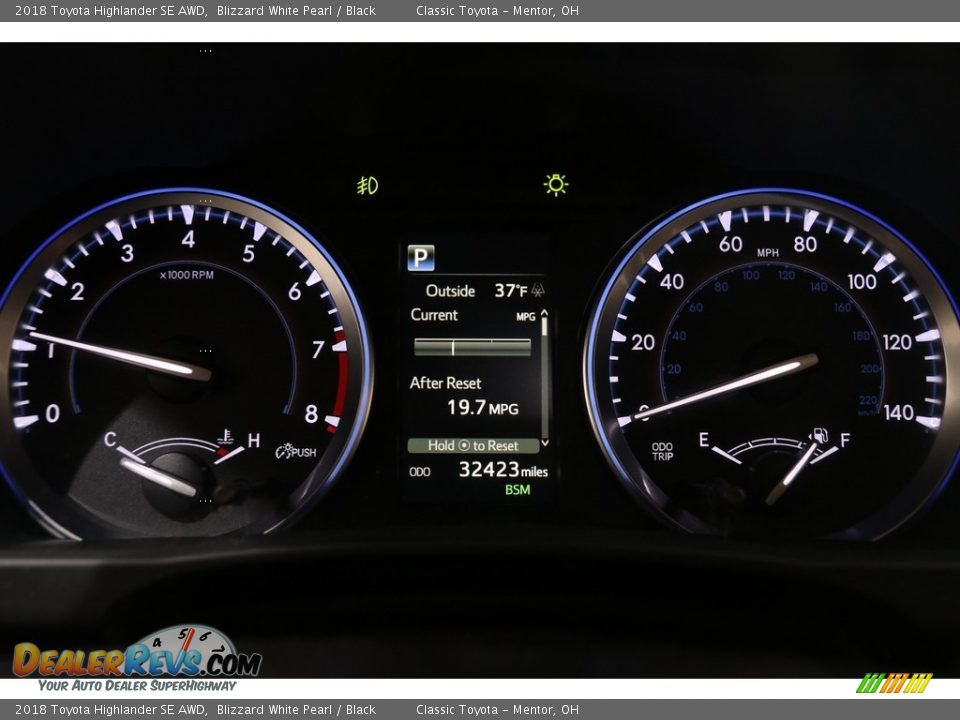Click the bottom caption "Classic Toyota – Mentor, OH"
Screen dimensions: 960x720
497,710
